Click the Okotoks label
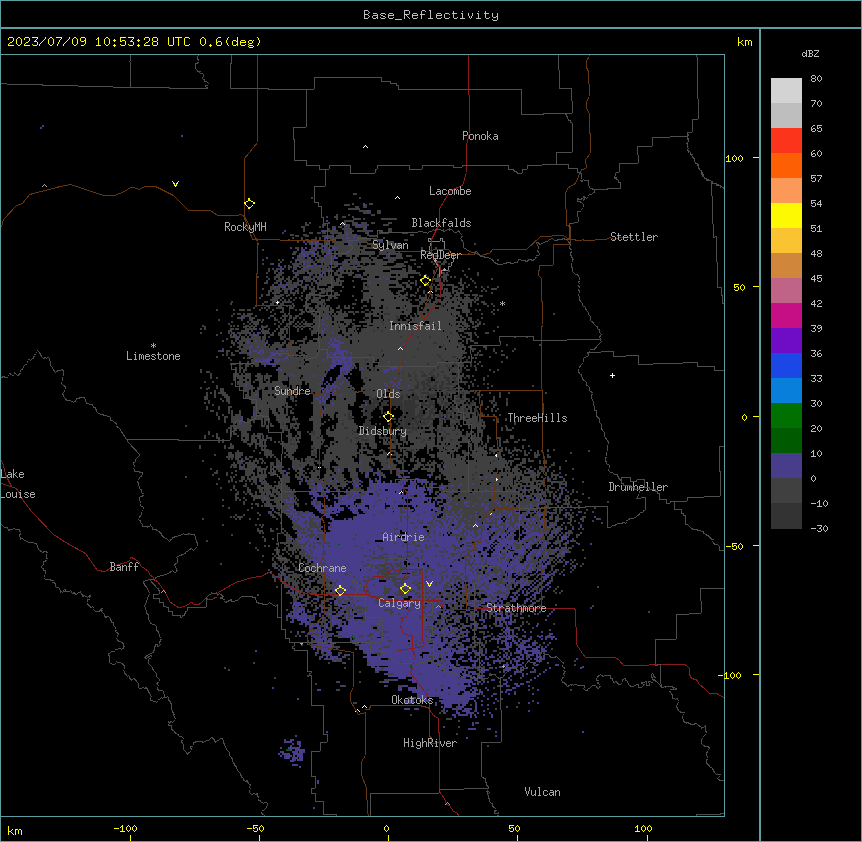The image size is (862, 842). pos(412,700)
